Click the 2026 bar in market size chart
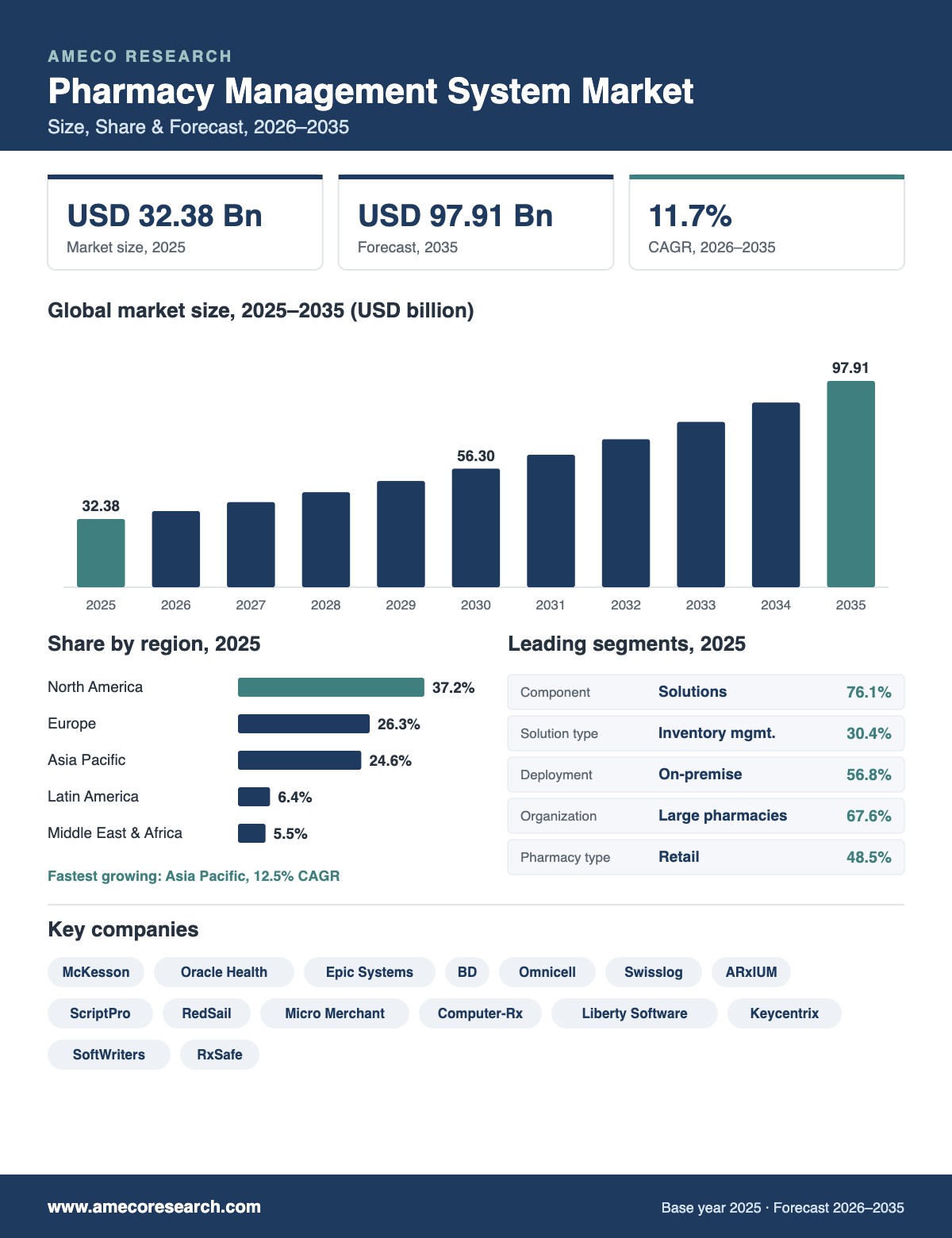 [x=176, y=549]
